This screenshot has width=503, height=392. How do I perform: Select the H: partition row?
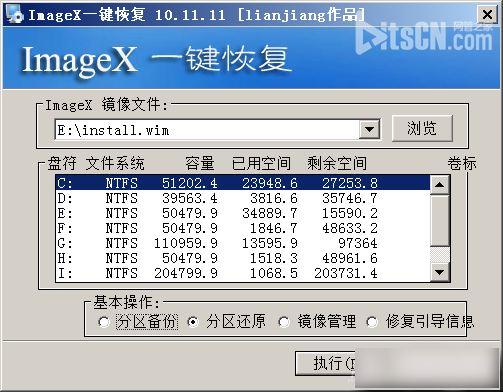[243, 258]
